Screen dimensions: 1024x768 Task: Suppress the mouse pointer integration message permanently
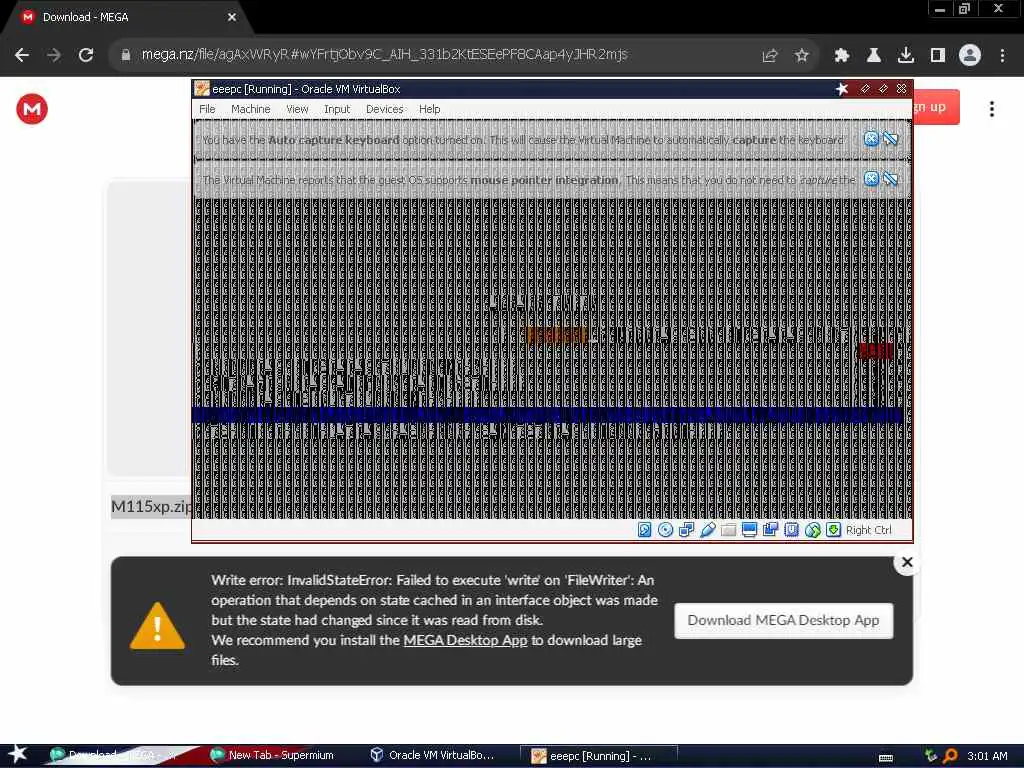[890, 178]
